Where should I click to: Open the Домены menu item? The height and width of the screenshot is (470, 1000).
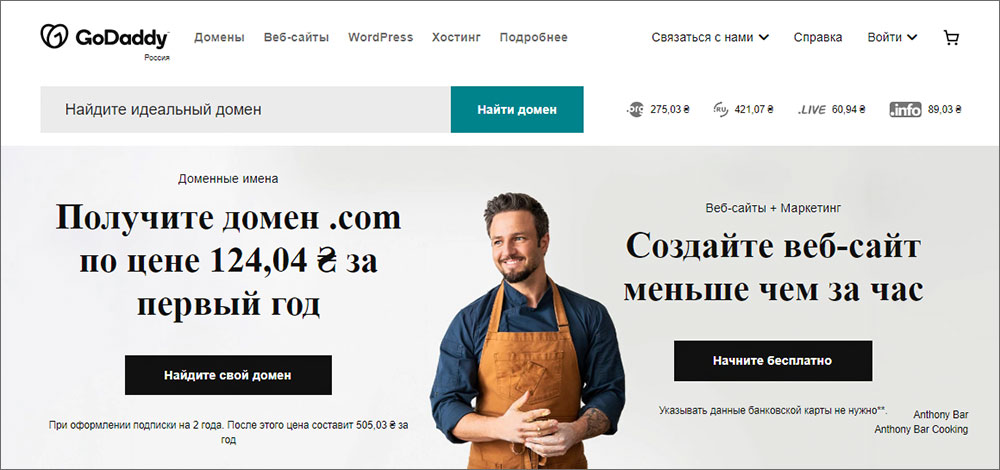click(x=219, y=38)
